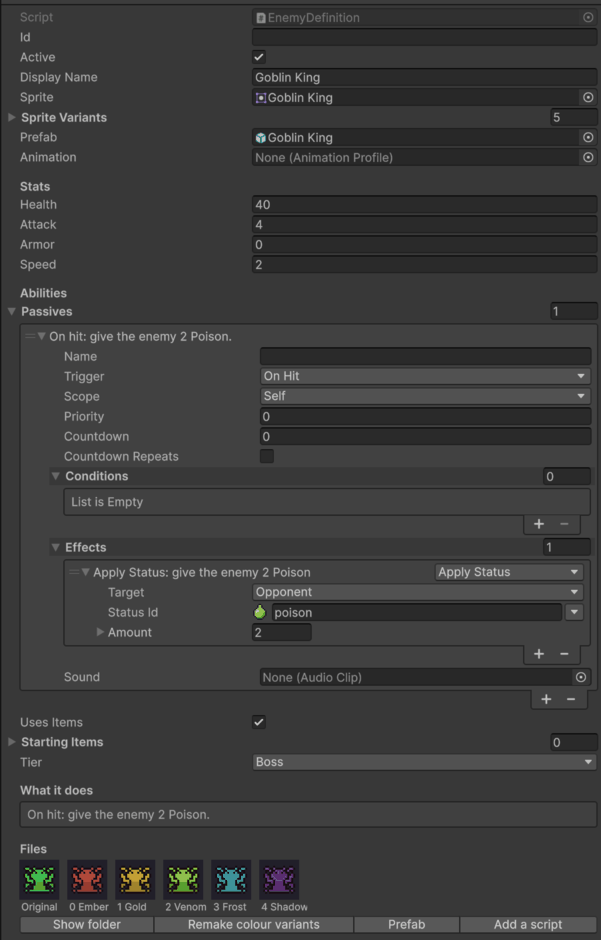Viewport: 601px width, 940px height.
Task: Open the Tier dropdown set to Boss
Action: click(x=425, y=762)
